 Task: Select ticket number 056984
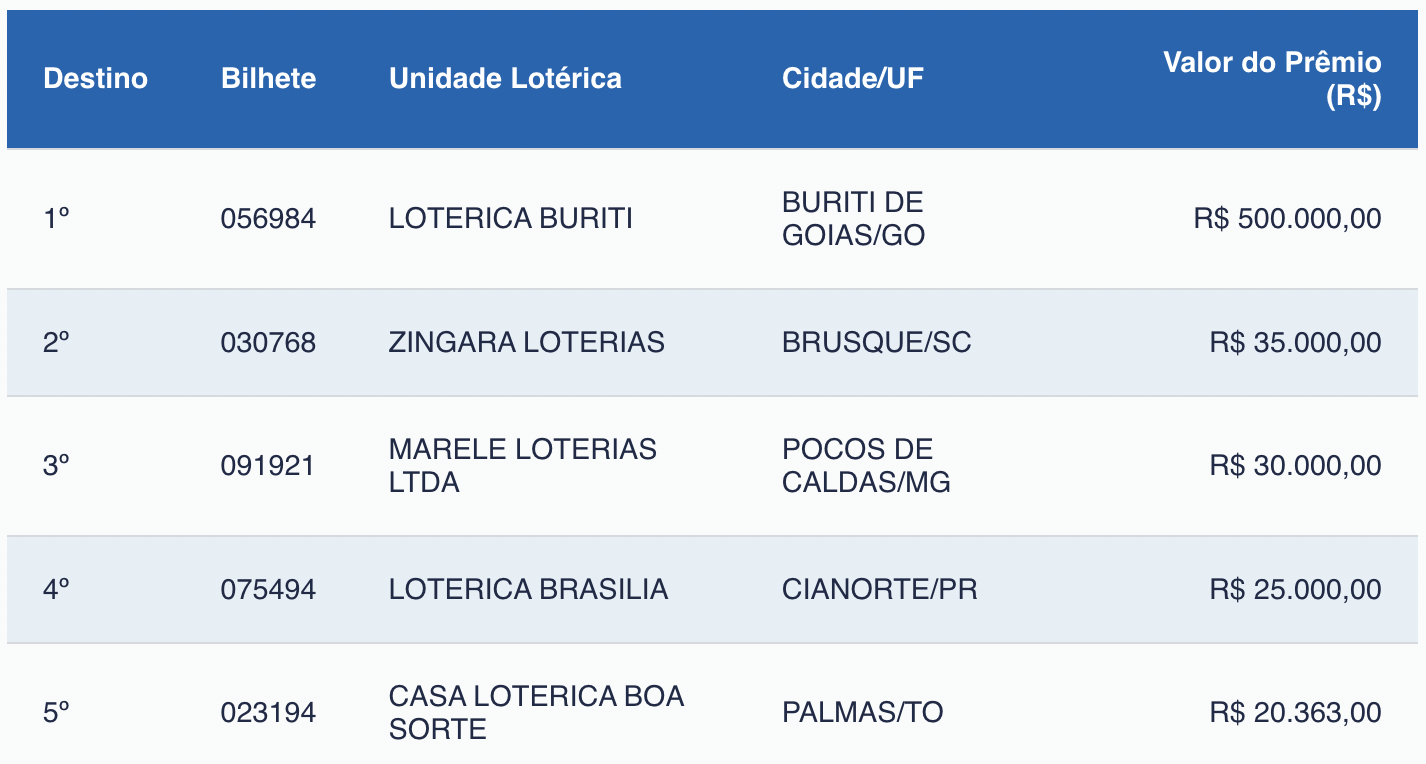(268, 219)
